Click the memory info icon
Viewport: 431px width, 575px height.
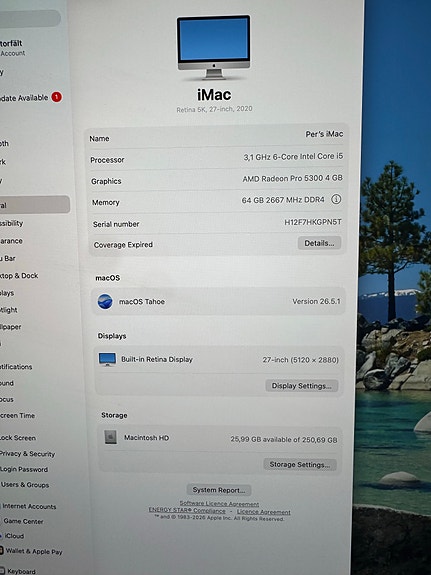click(x=336, y=199)
